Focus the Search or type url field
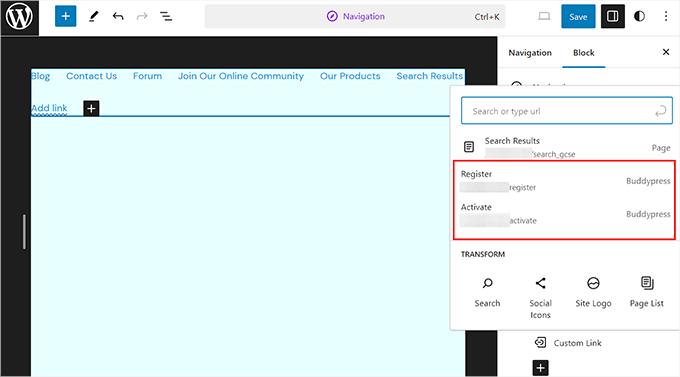 (x=566, y=111)
